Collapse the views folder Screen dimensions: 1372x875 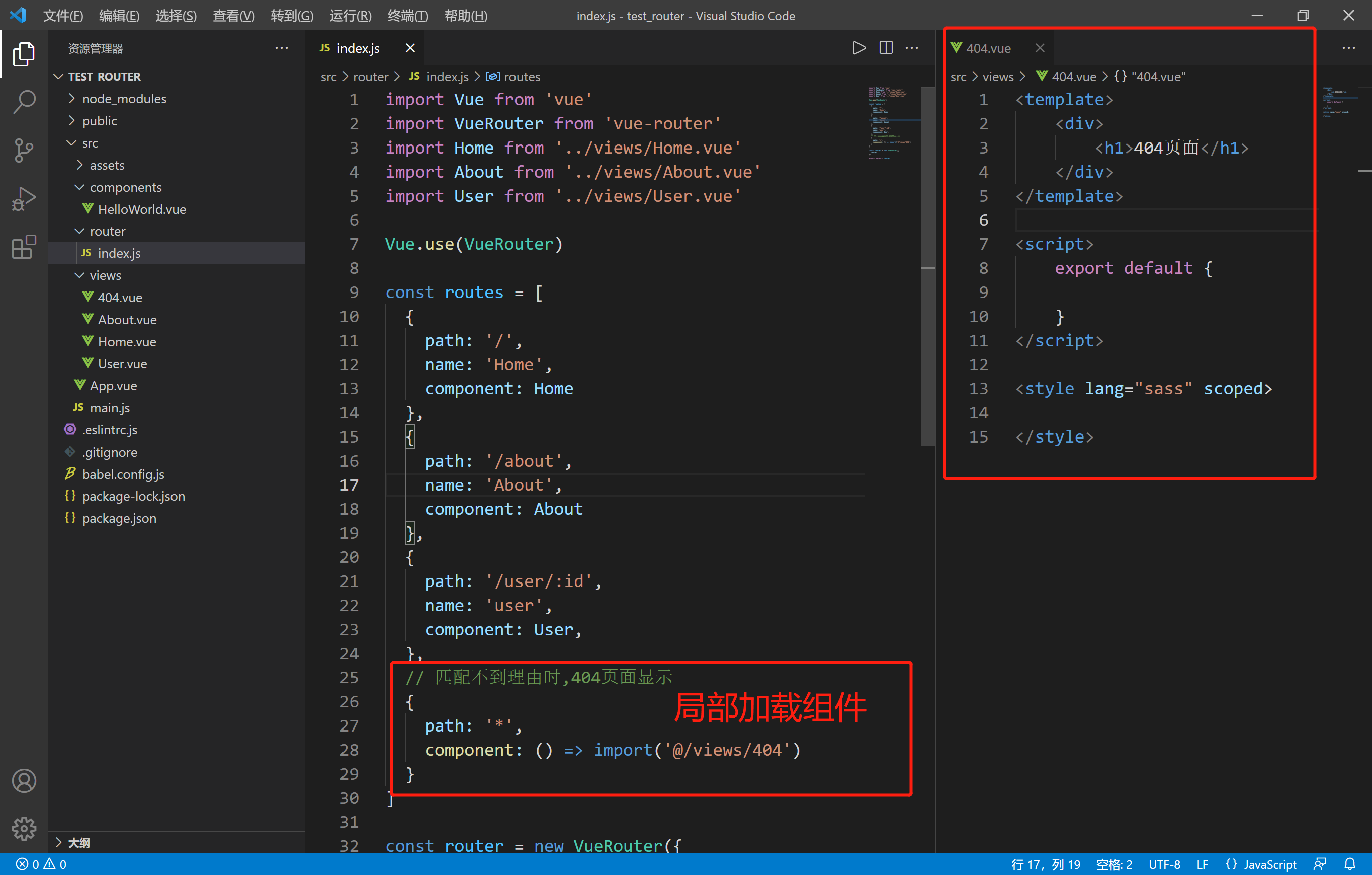105,275
